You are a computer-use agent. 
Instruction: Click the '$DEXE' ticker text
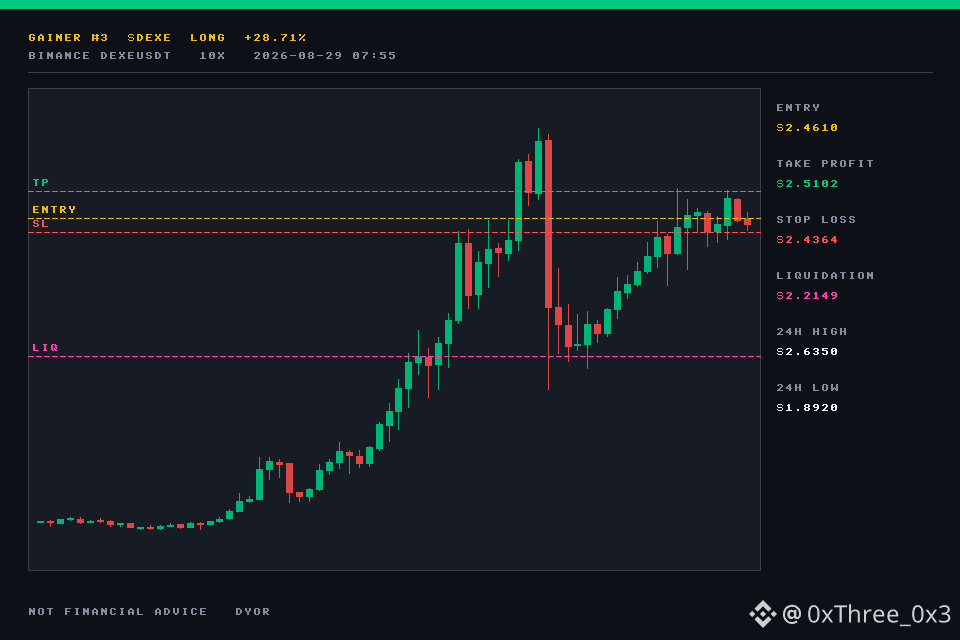[x=149, y=38]
